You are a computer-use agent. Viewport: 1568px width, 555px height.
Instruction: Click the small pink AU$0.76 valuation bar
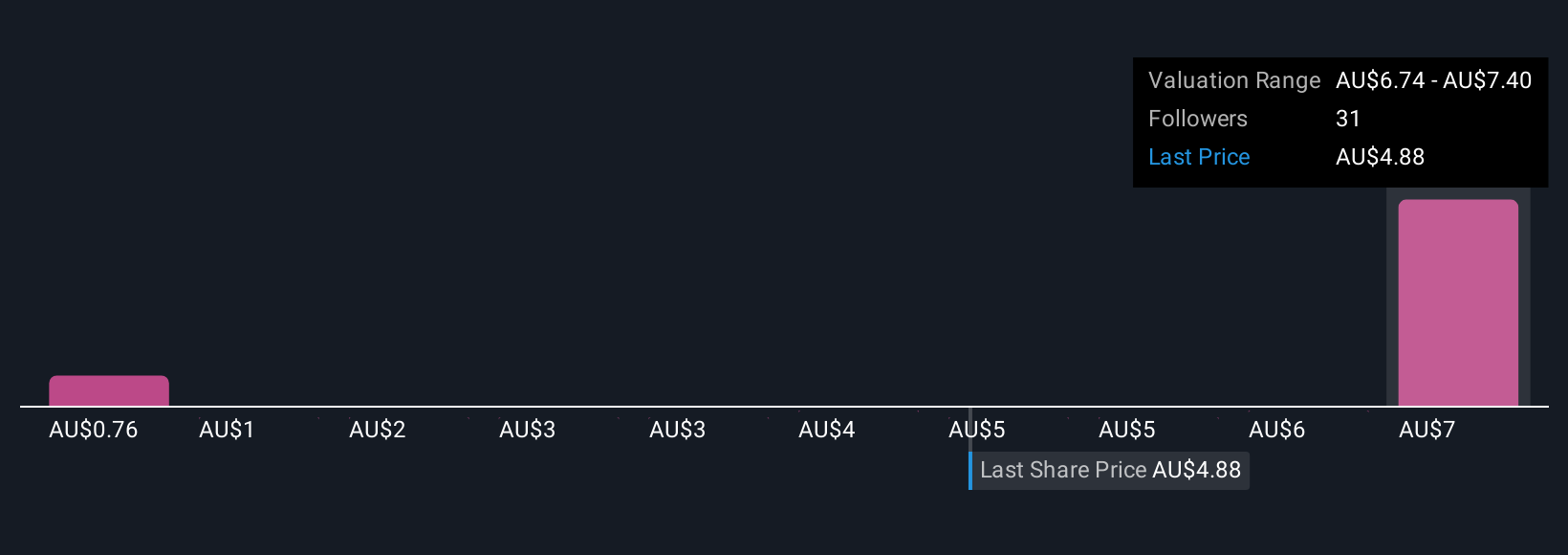[x=109, y=390]
